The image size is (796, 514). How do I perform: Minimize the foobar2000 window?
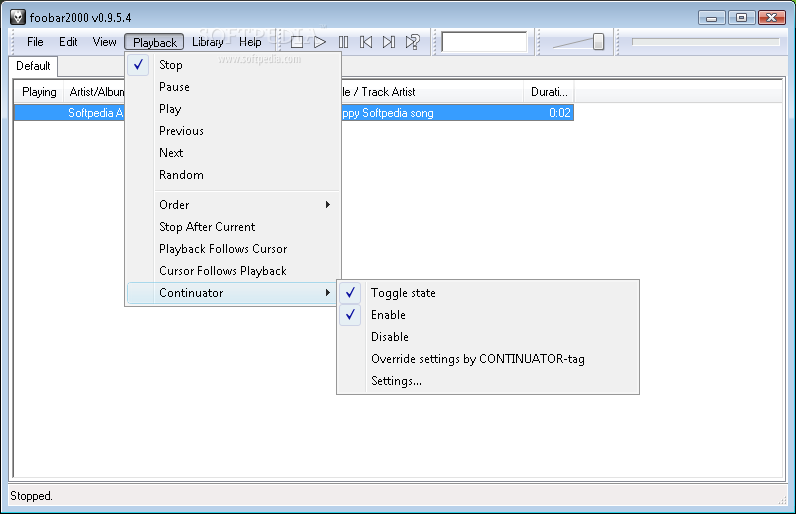[711, 18]
